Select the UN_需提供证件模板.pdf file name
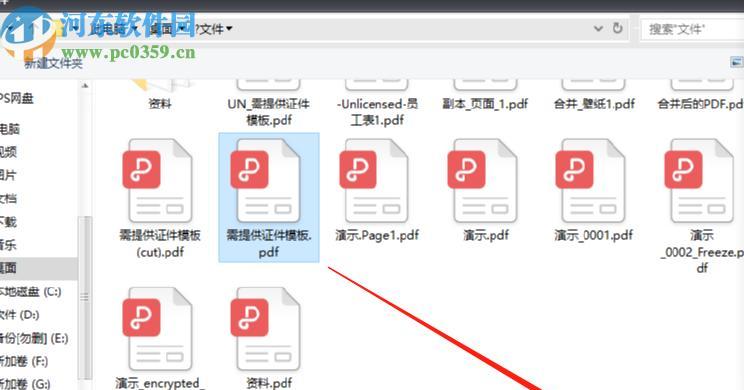The image size is (744, 390). click(269, 111)
